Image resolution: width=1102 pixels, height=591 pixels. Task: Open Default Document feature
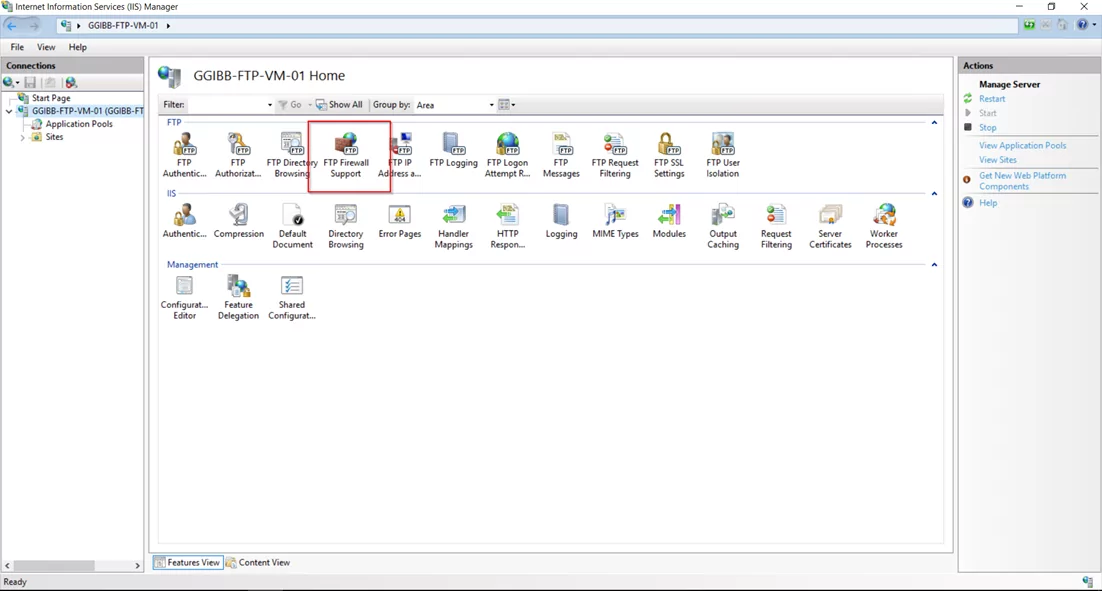(292, 226)
